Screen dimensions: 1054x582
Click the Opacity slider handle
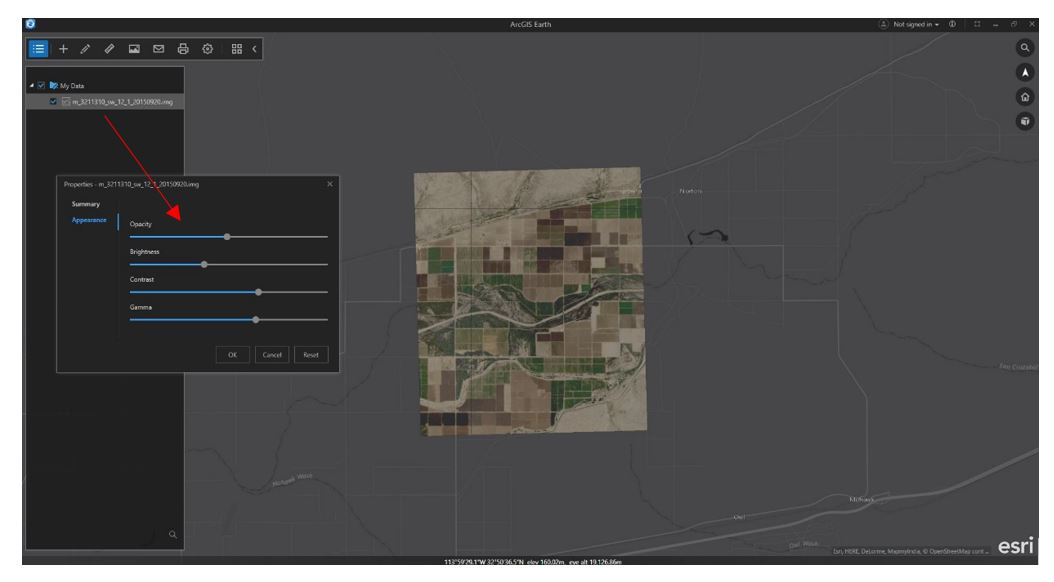pyautogui.click(x=227, y=237)
